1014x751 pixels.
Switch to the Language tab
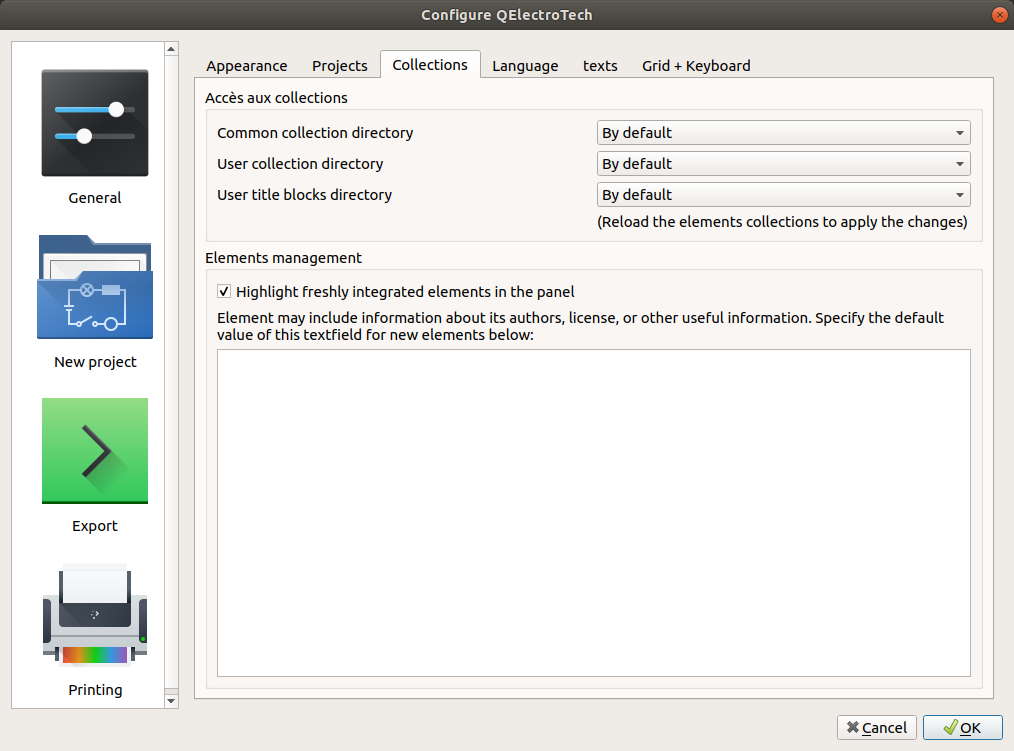(525, 66)
